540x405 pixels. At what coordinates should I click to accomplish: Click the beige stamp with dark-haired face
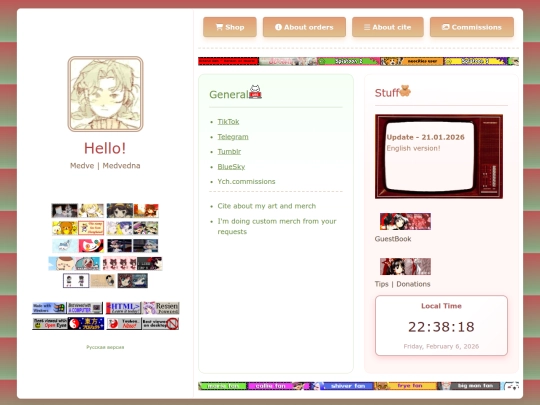point(103,281)
